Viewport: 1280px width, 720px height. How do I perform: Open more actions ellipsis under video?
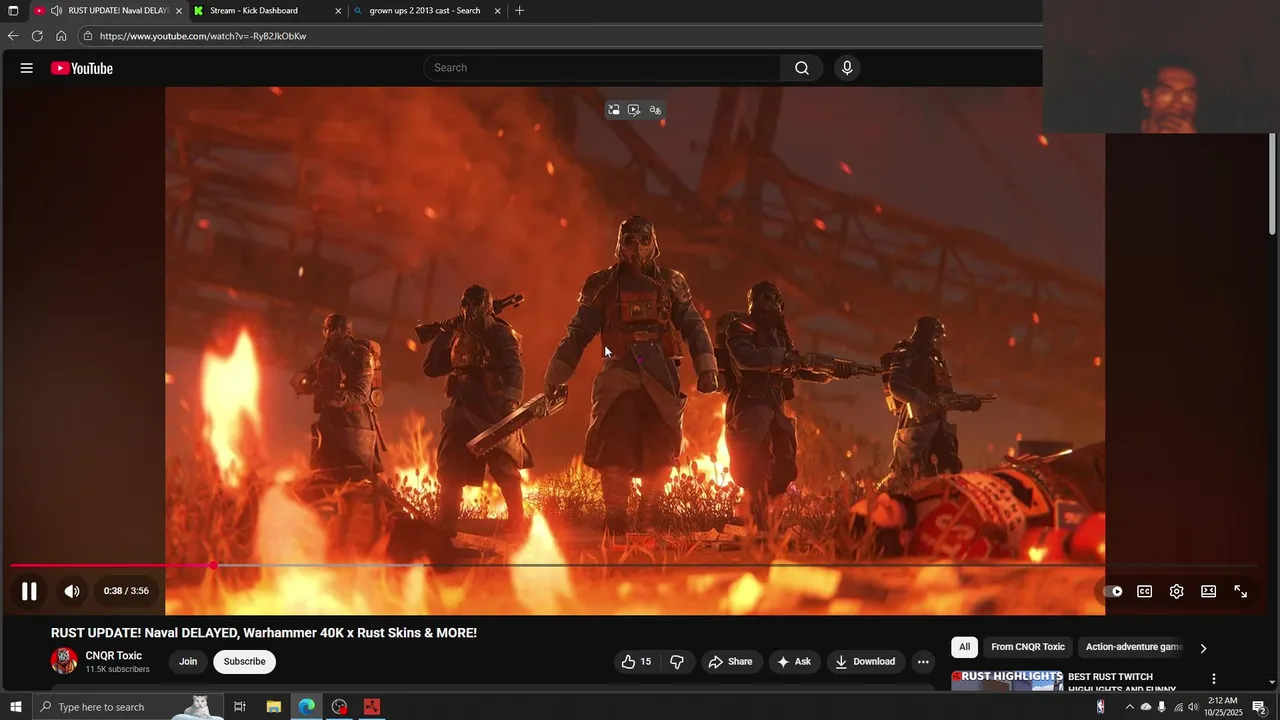pyautogui.click(x=923, y=661)
